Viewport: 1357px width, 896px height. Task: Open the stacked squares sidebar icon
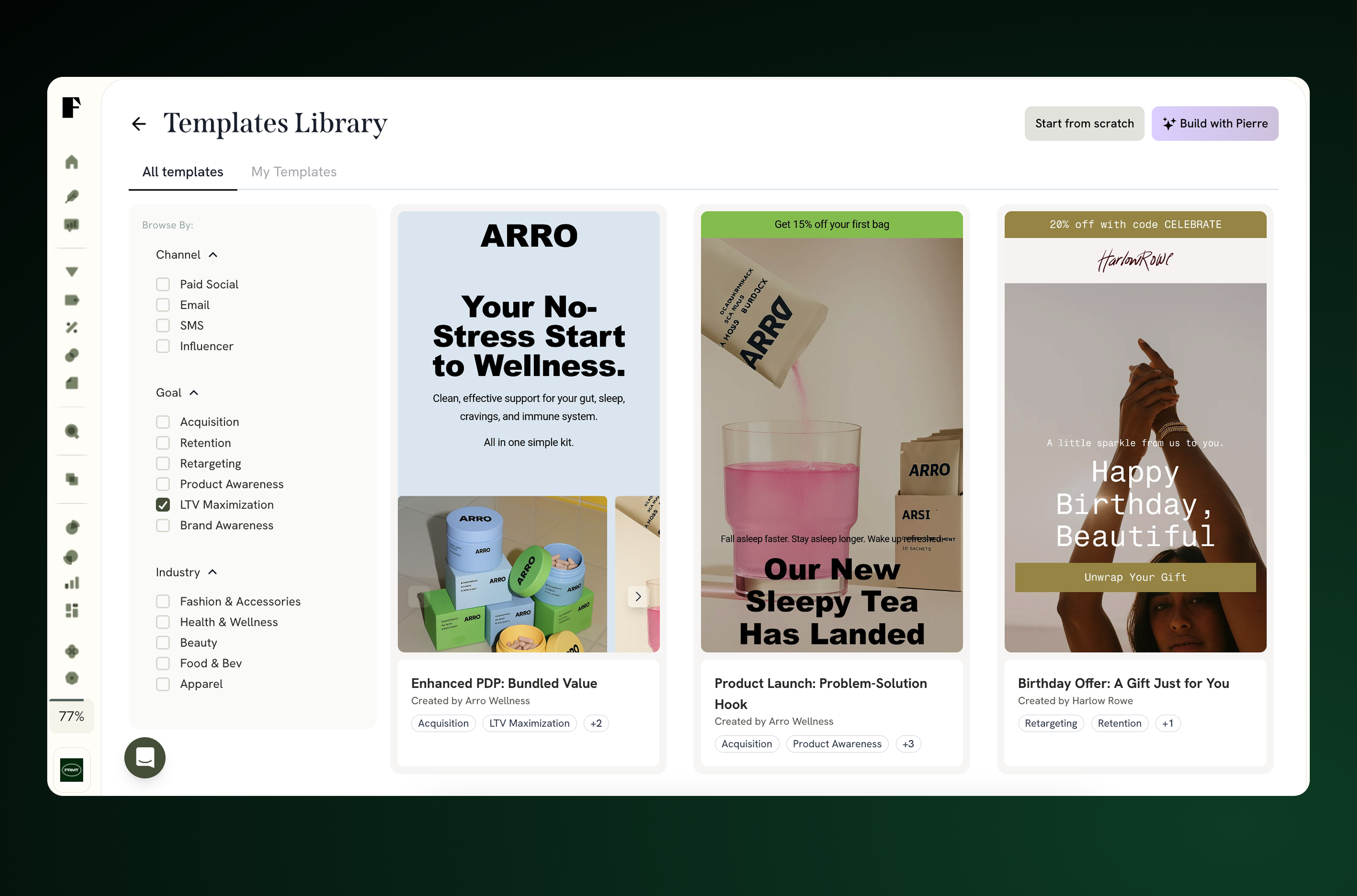(71, 480)
